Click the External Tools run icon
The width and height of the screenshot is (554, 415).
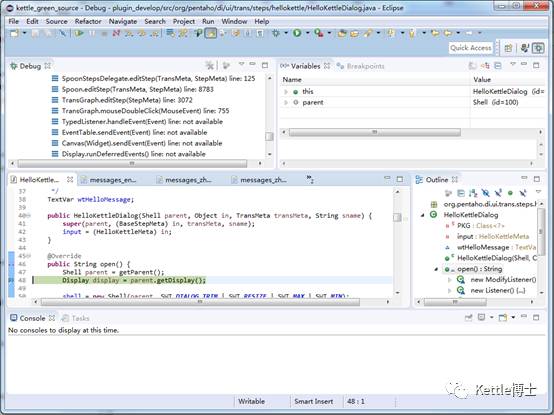click(319, 33)
